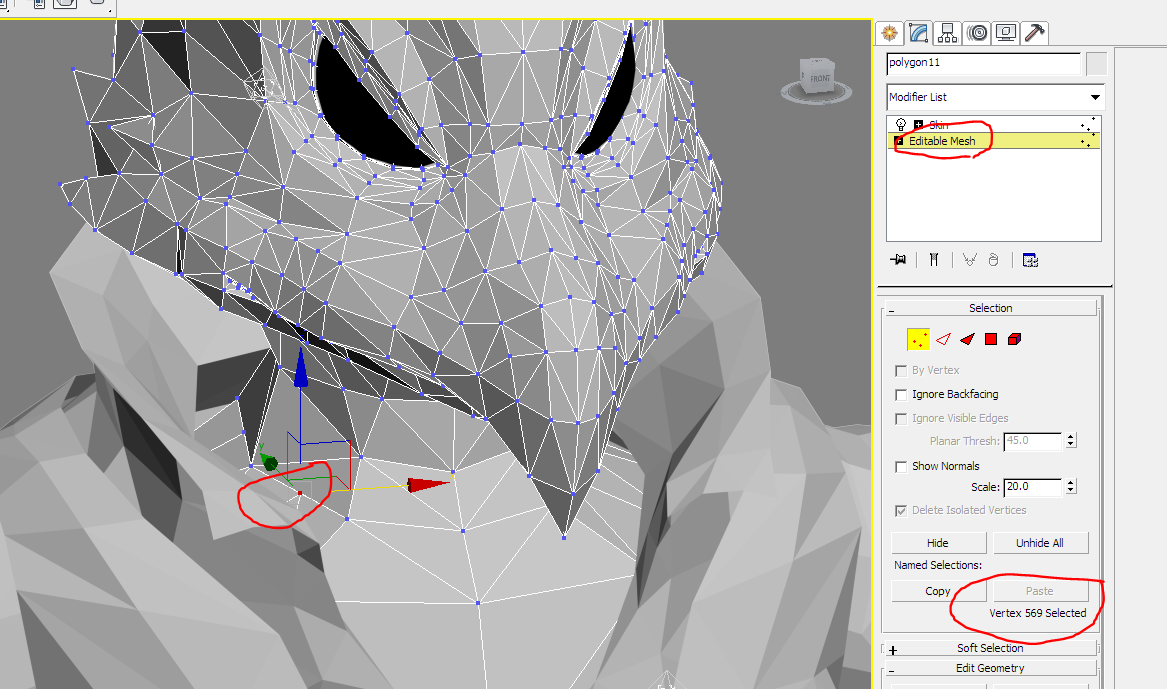The height and width of the screenshot is (689, 1167).
Task: Open the Motion command panel
Action: click(975, 33)
